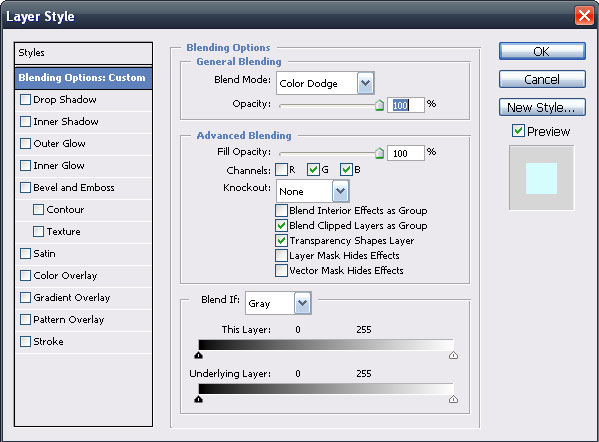Click the Opacity slider thumb

(379, 105)
